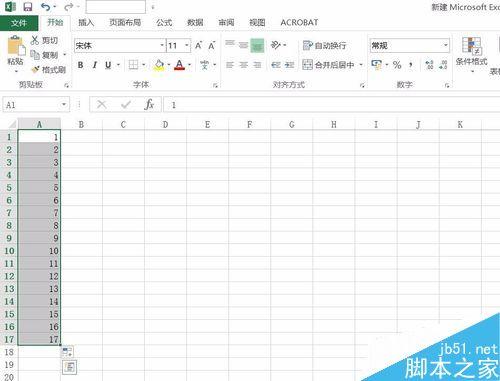
Task: Click the decrease indent icon
Action: pos(276,65)
